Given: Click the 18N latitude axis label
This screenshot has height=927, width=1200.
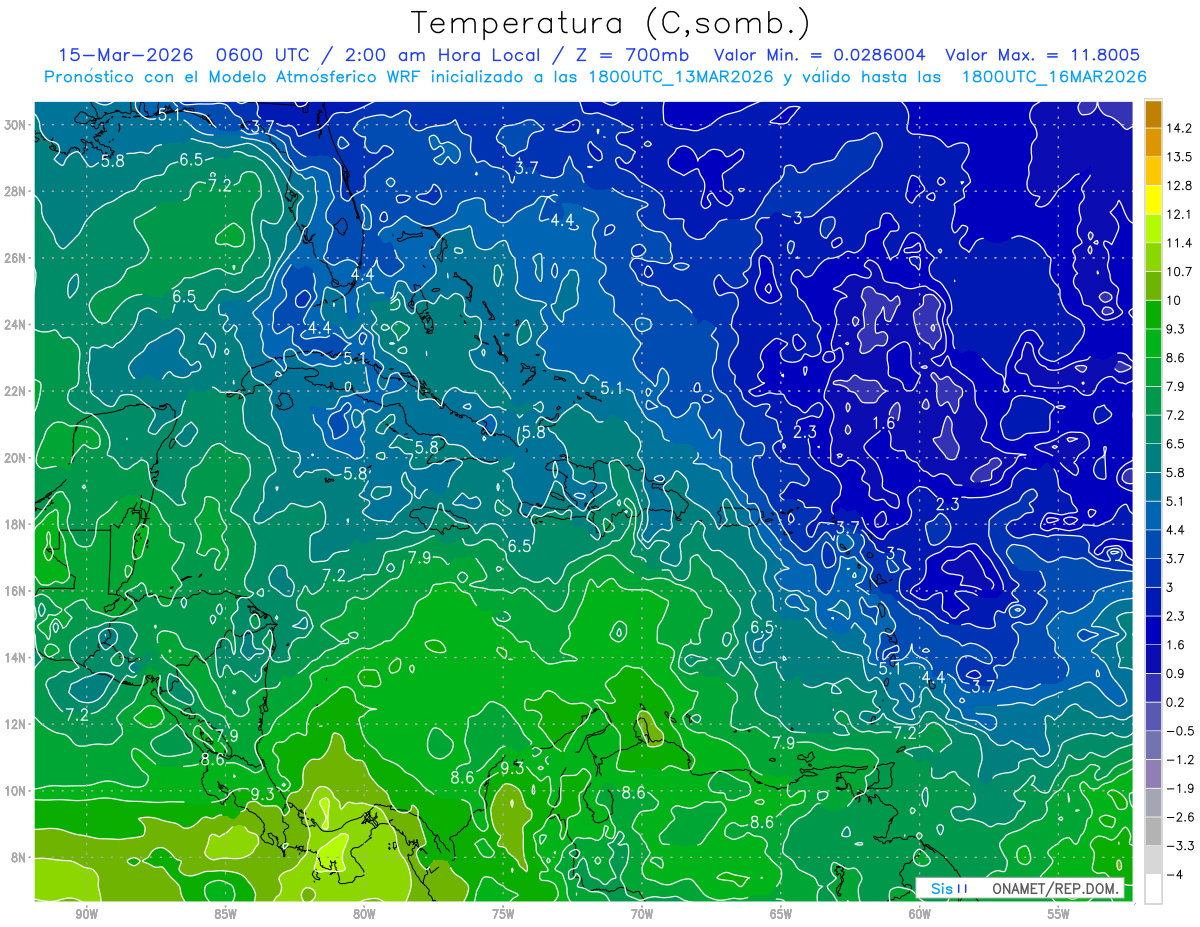Looking at the screenshot, I should coord(15,524).
